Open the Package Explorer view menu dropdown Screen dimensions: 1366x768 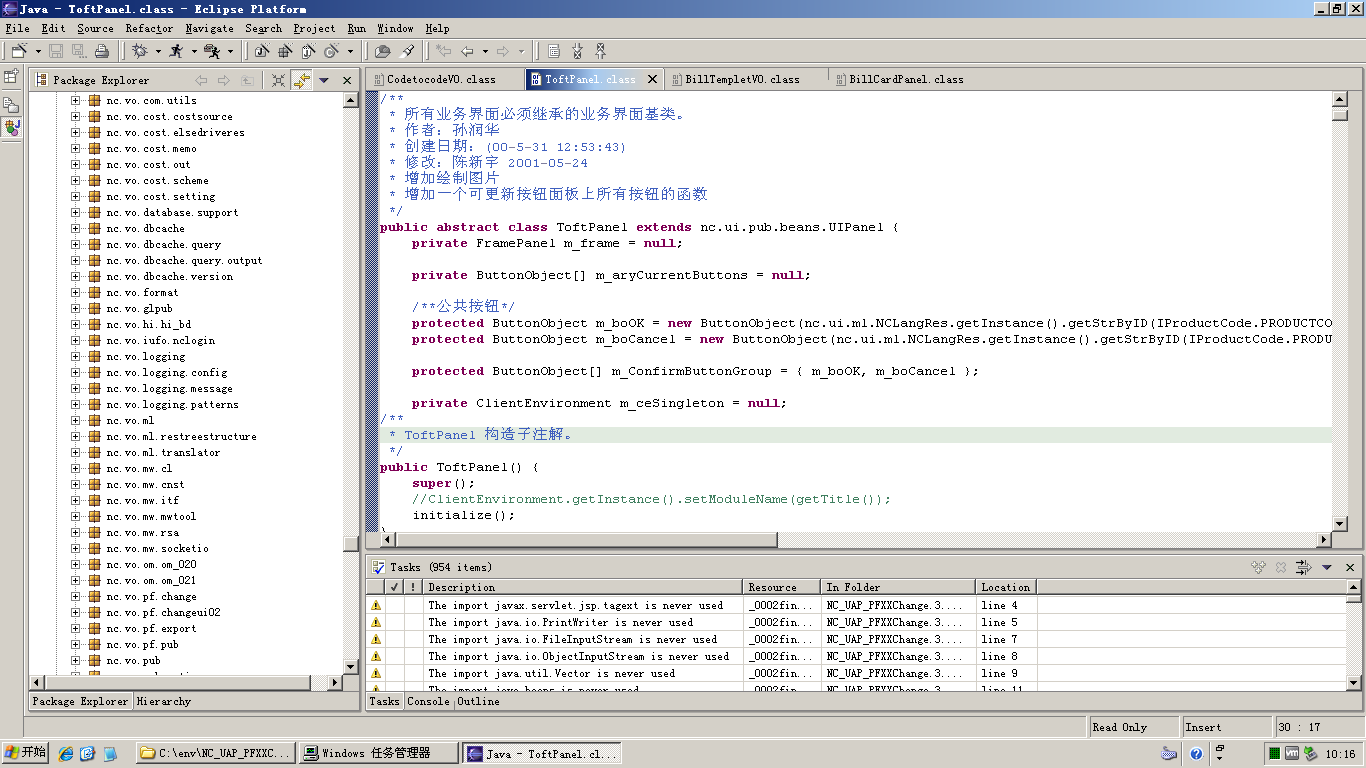324,80
